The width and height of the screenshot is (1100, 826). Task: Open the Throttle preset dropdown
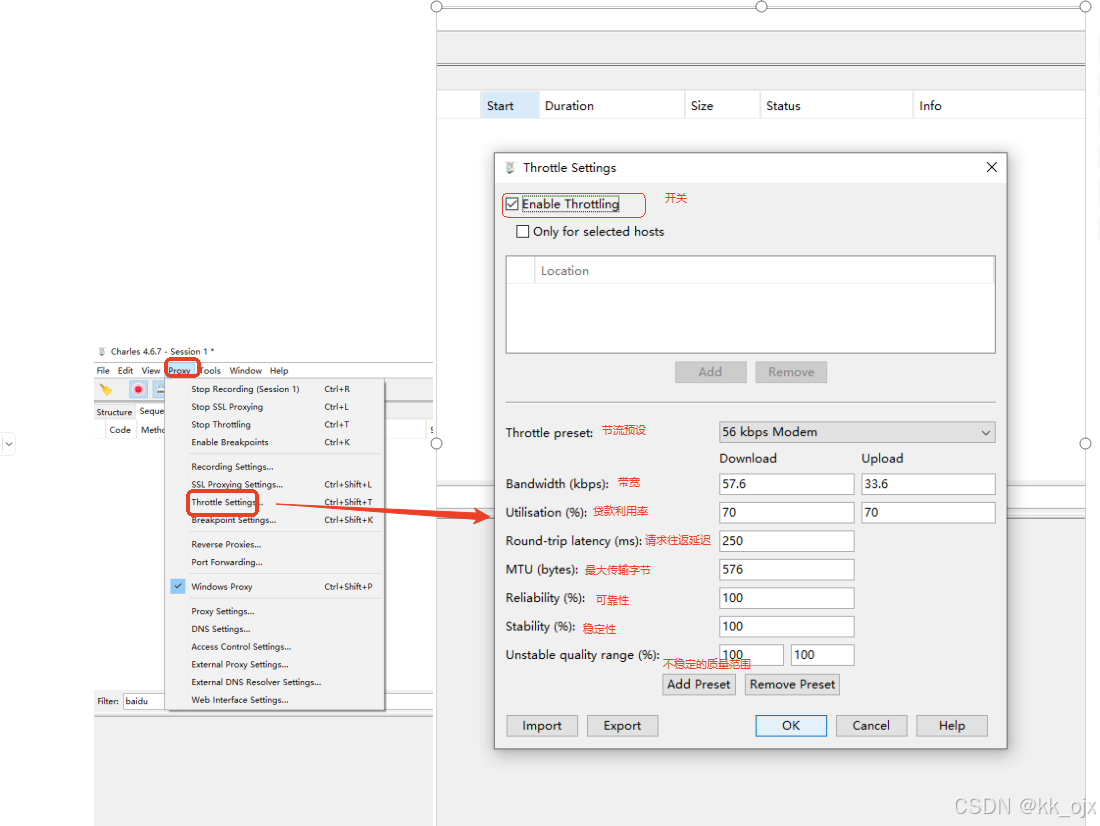(857, 432)
